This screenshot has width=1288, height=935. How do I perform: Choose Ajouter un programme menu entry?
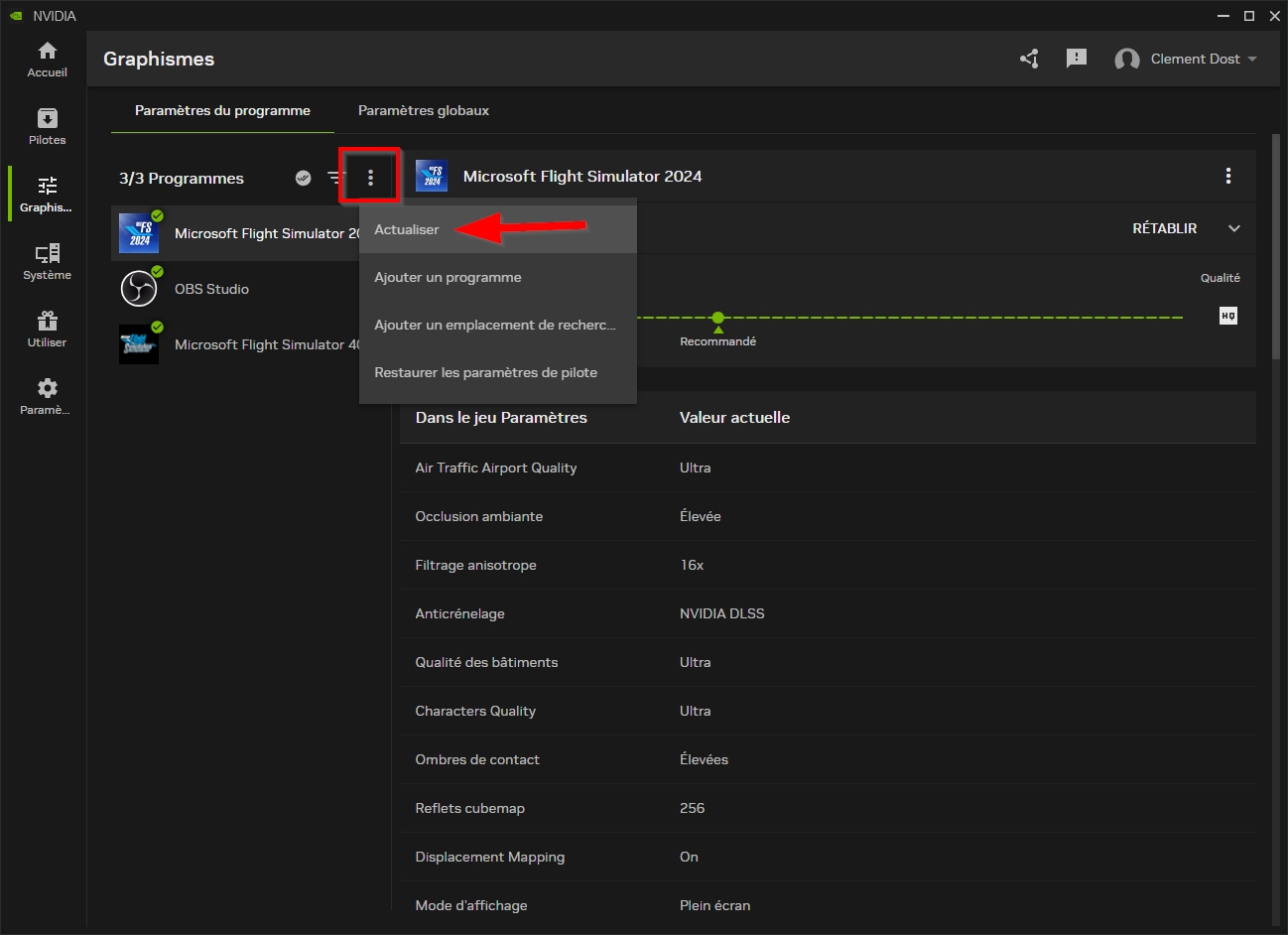tap(498, 277)
